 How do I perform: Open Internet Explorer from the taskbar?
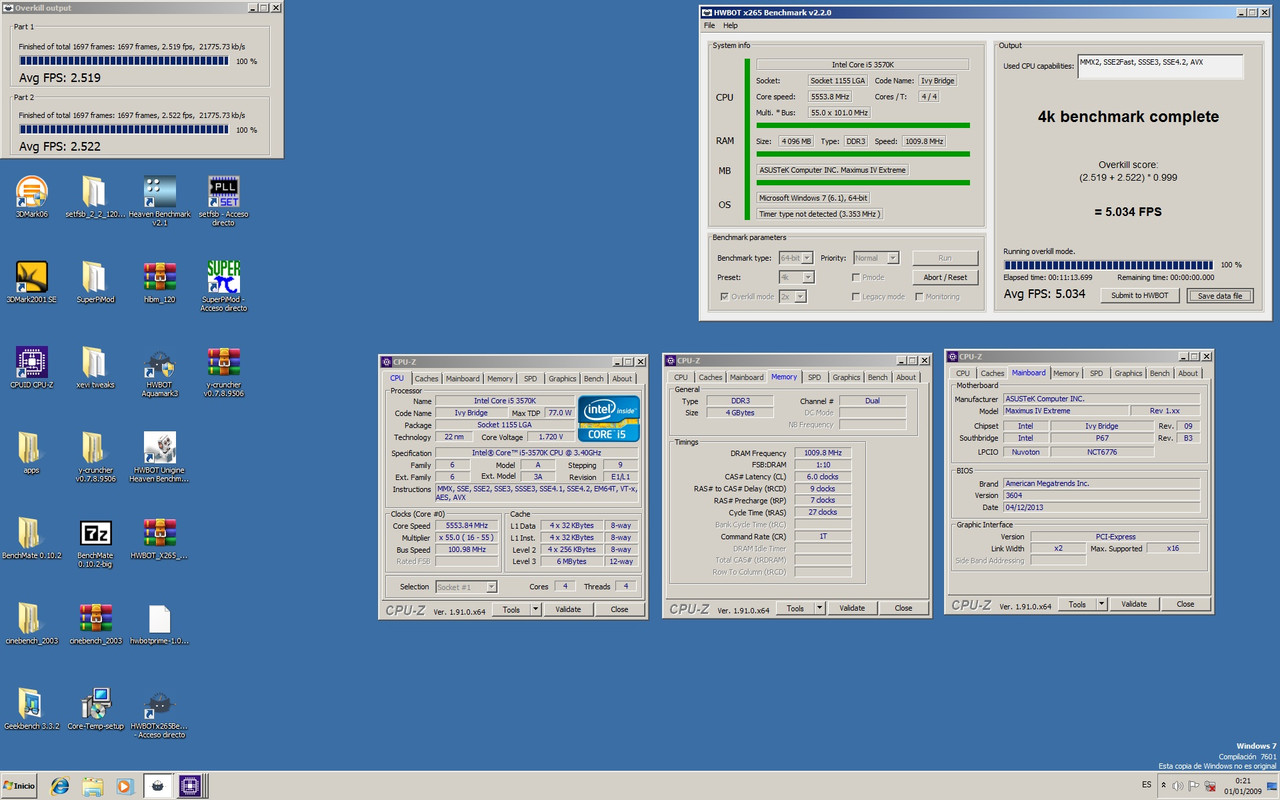point(61,786)
